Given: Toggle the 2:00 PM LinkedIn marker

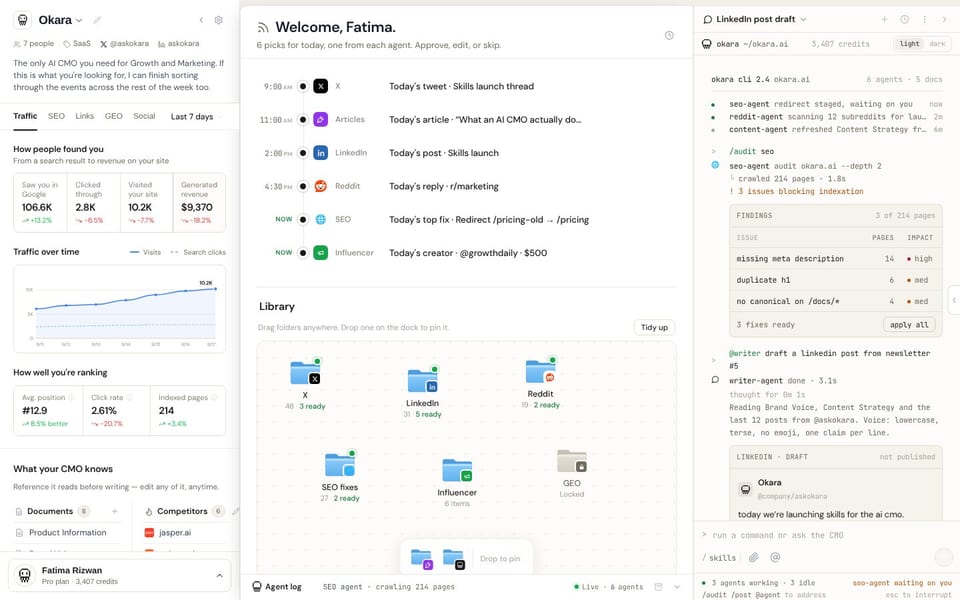Looking at the screenshot, I should [302, 153].
